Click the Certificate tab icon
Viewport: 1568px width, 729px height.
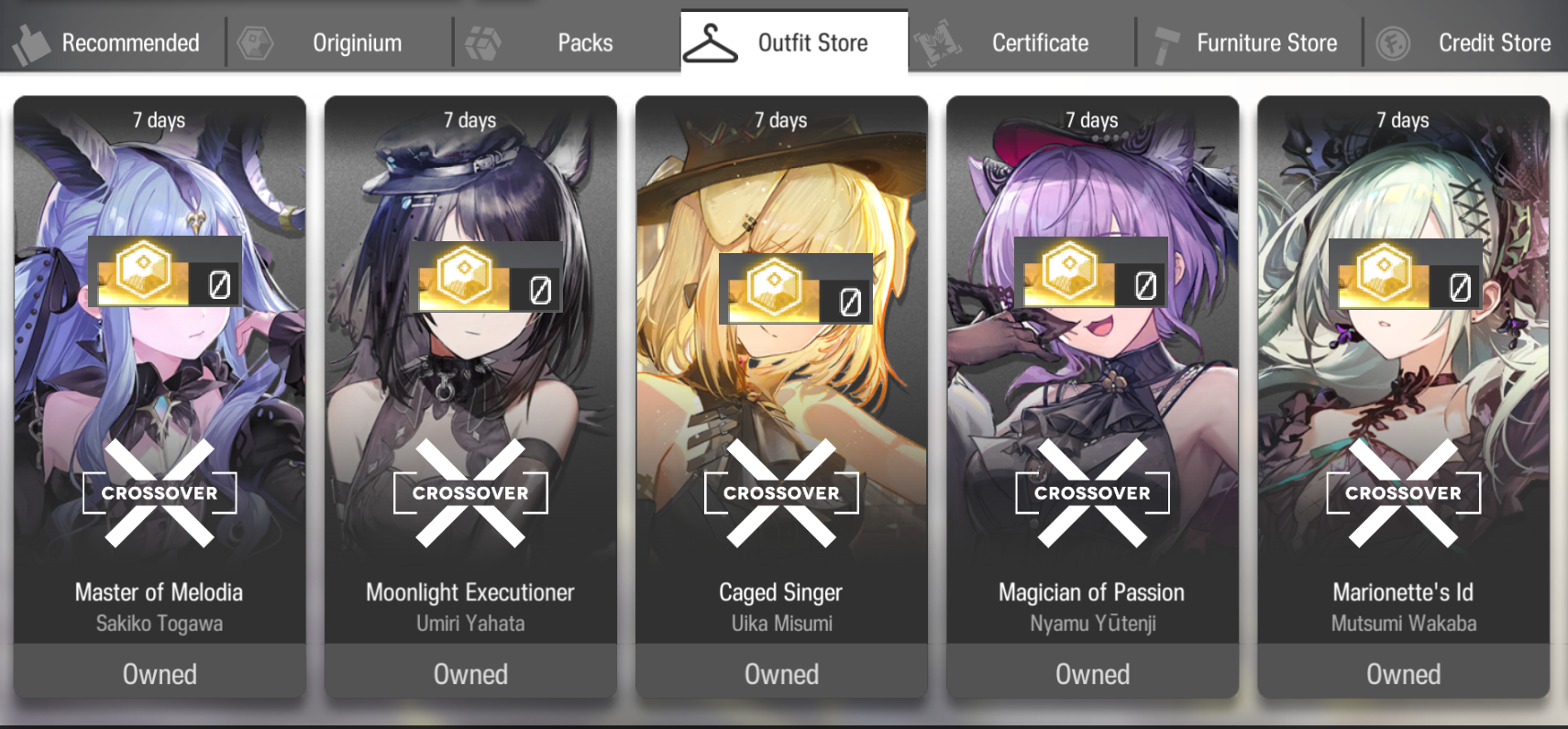[x=937, y=43]
